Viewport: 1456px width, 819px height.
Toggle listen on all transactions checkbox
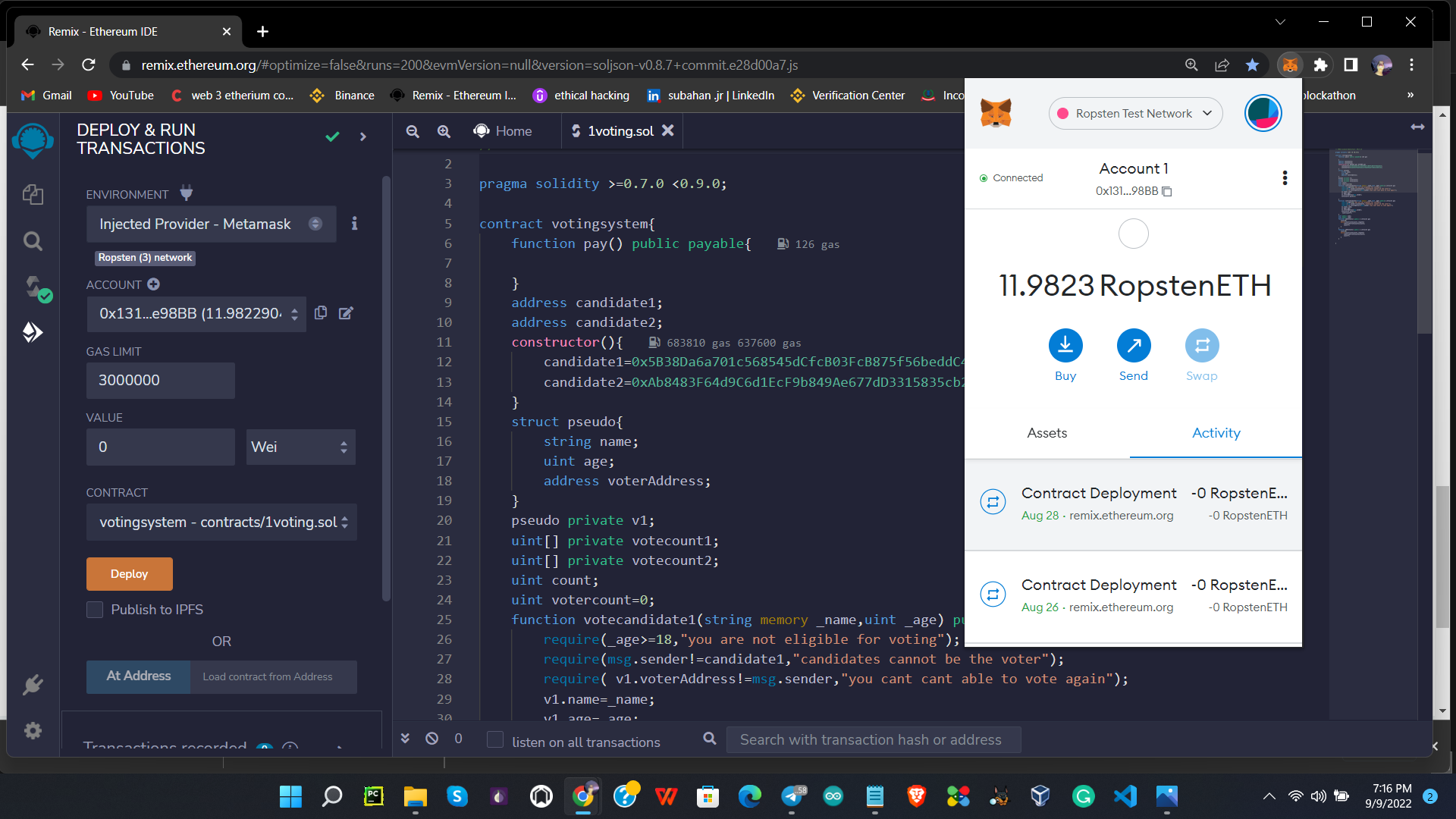(x=495, y=739)
